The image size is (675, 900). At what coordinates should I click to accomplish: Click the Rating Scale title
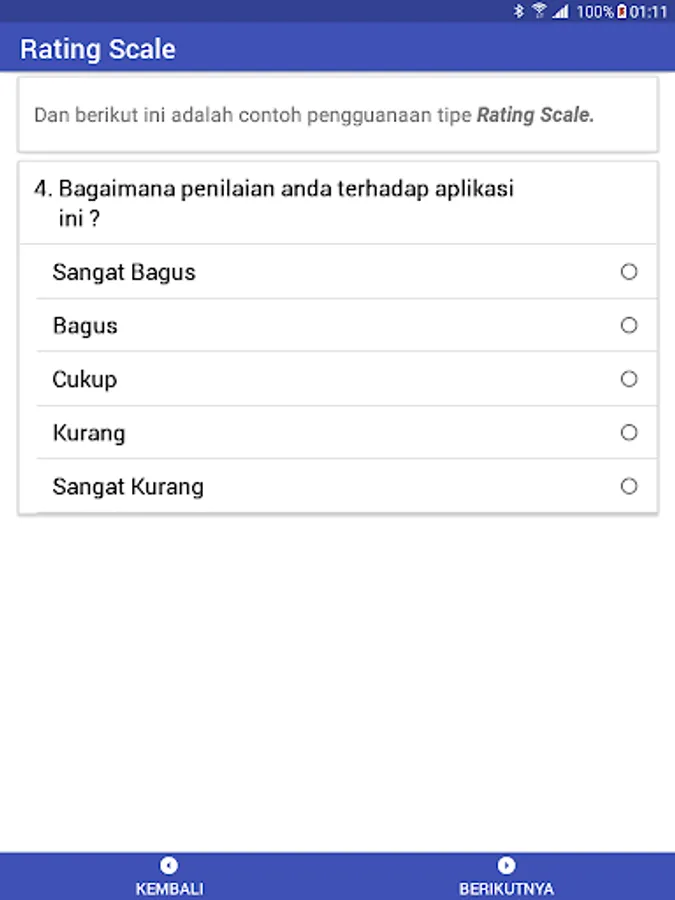98,49
